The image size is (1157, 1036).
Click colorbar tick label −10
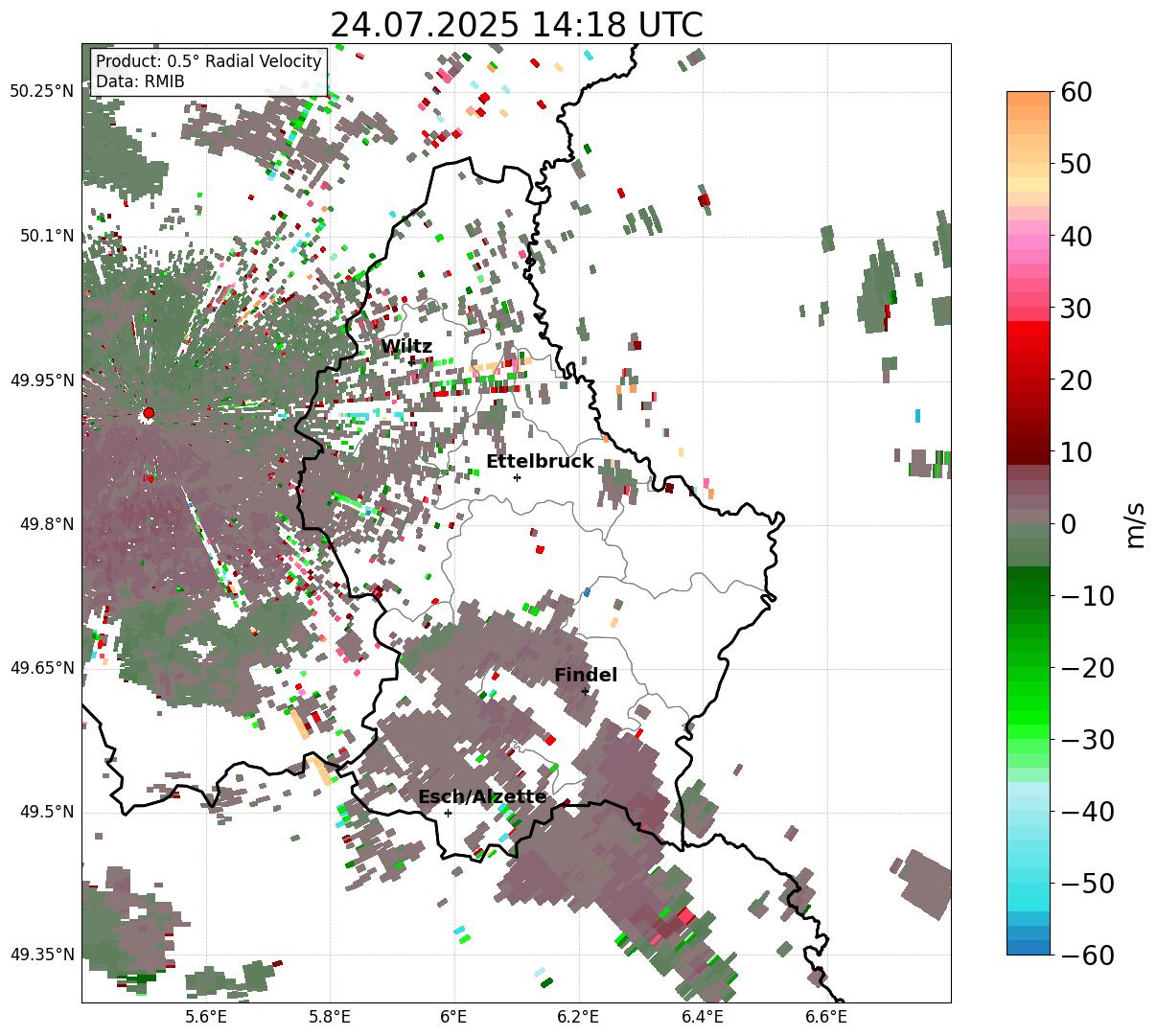pos(1087,596)
